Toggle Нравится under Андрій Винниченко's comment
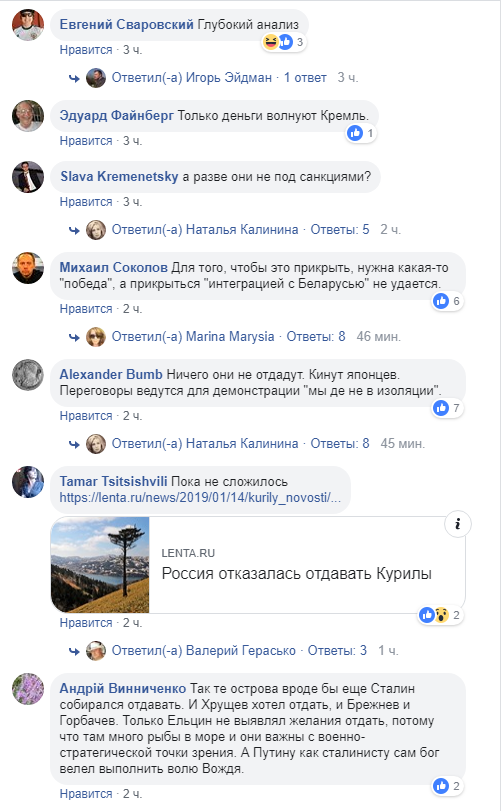The height and width of the screenshot is (811, 501). 86,794
